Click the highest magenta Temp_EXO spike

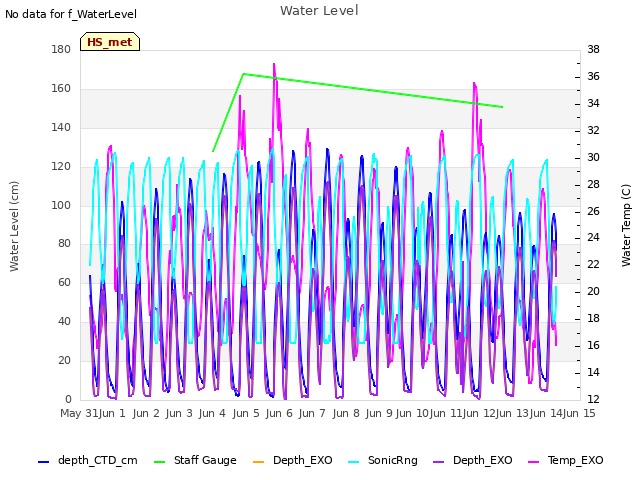pos(274,64)
